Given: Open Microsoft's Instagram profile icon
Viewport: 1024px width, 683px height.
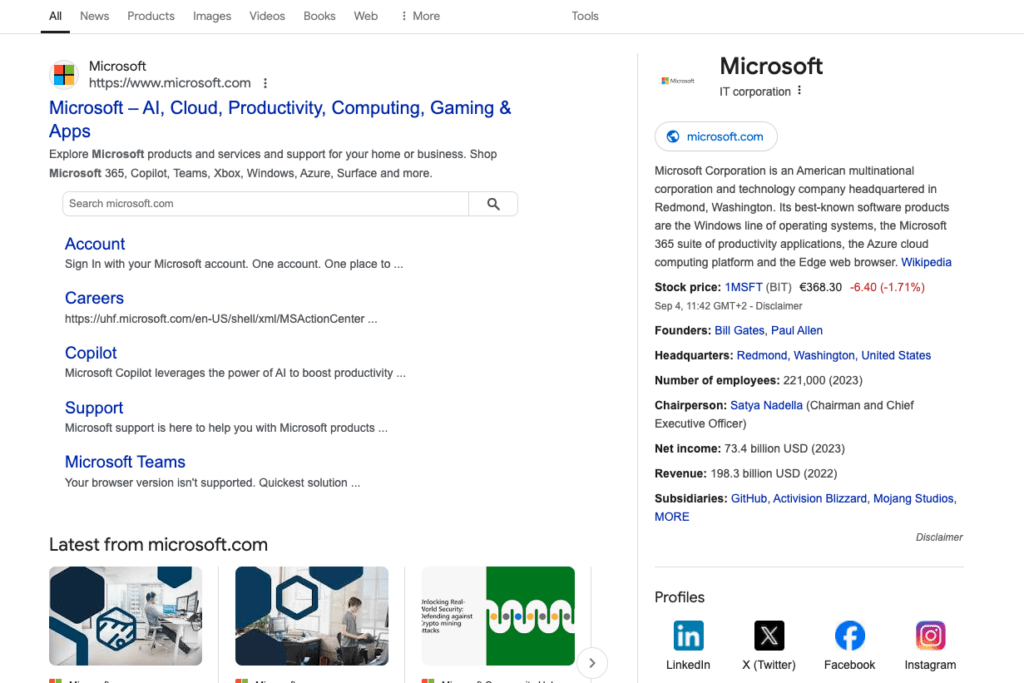Looking at the screenshot, I should 930,635.
